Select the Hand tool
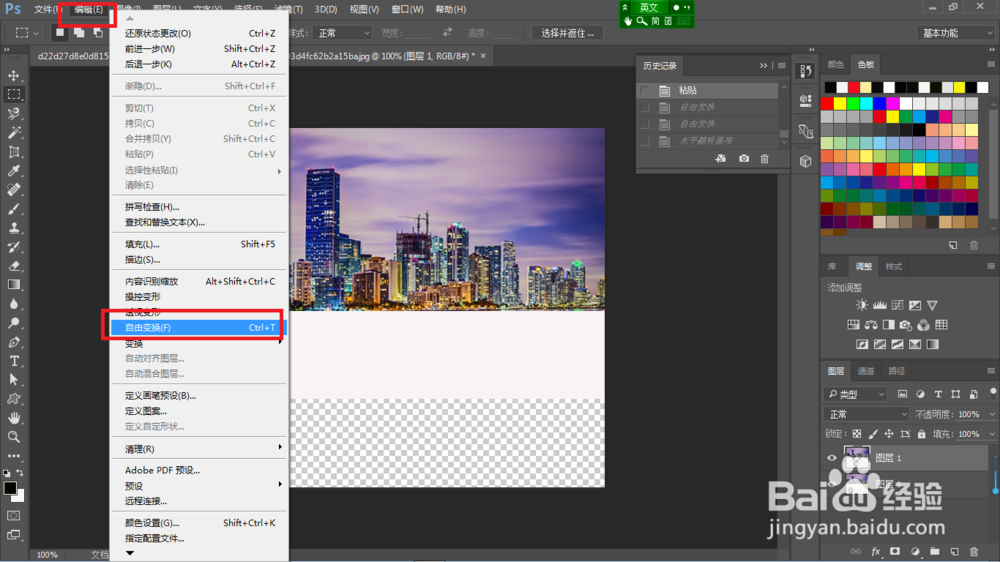 point(13,418)
